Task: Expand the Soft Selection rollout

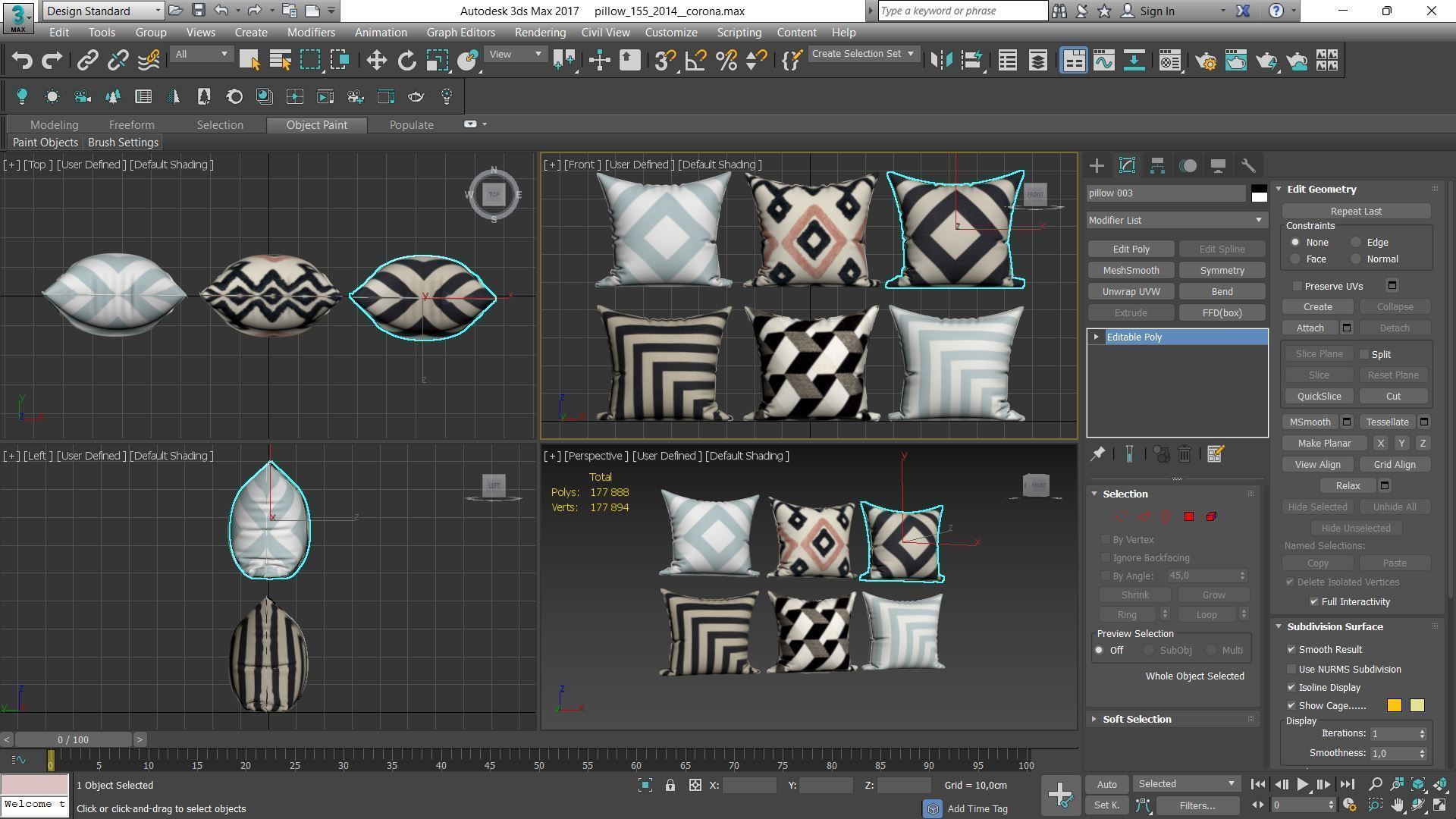Action: [1136, 719]
